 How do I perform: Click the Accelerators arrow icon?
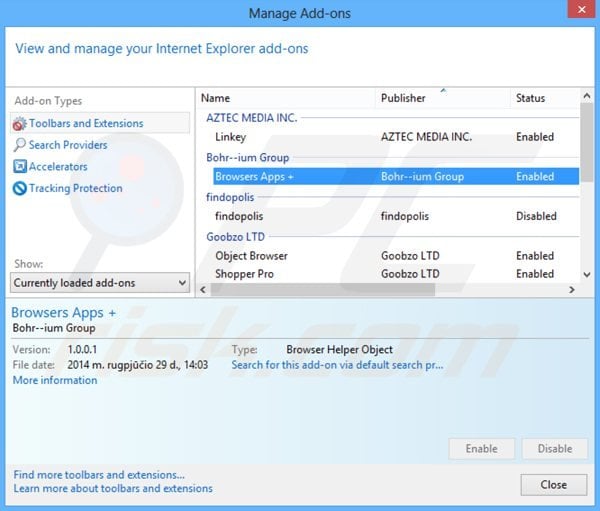point(20,167)
